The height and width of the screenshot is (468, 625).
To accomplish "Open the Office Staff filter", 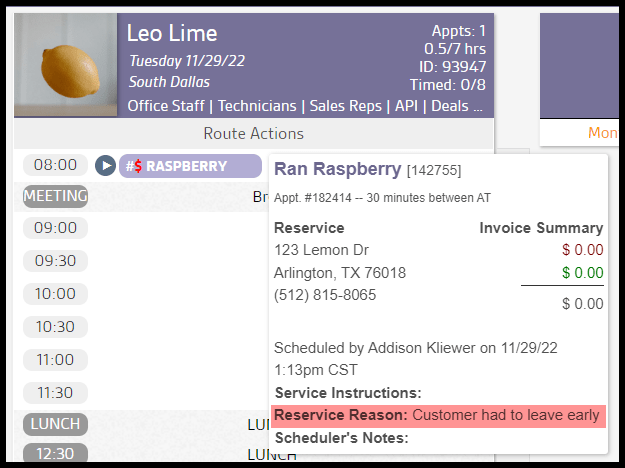I will tap(167, 105).
